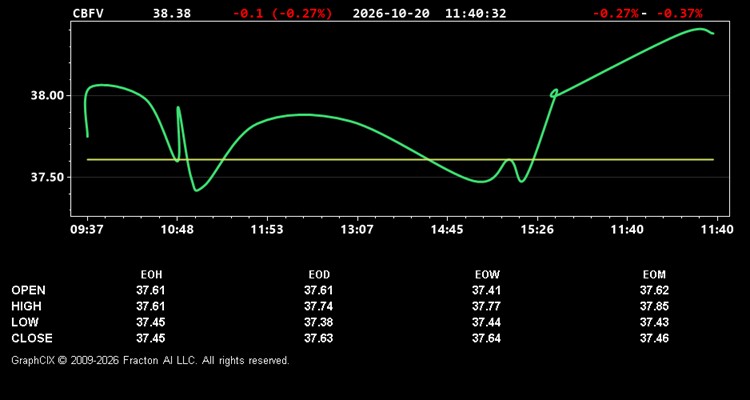Viewport: 750px width, 400px height.
Task: Select the 11:53 time axis label
Action: (267, 230)
